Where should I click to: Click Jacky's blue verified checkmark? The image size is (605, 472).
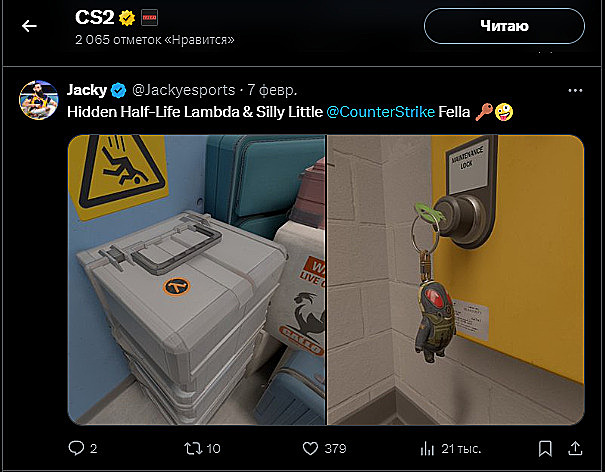[x=118, y=91]
